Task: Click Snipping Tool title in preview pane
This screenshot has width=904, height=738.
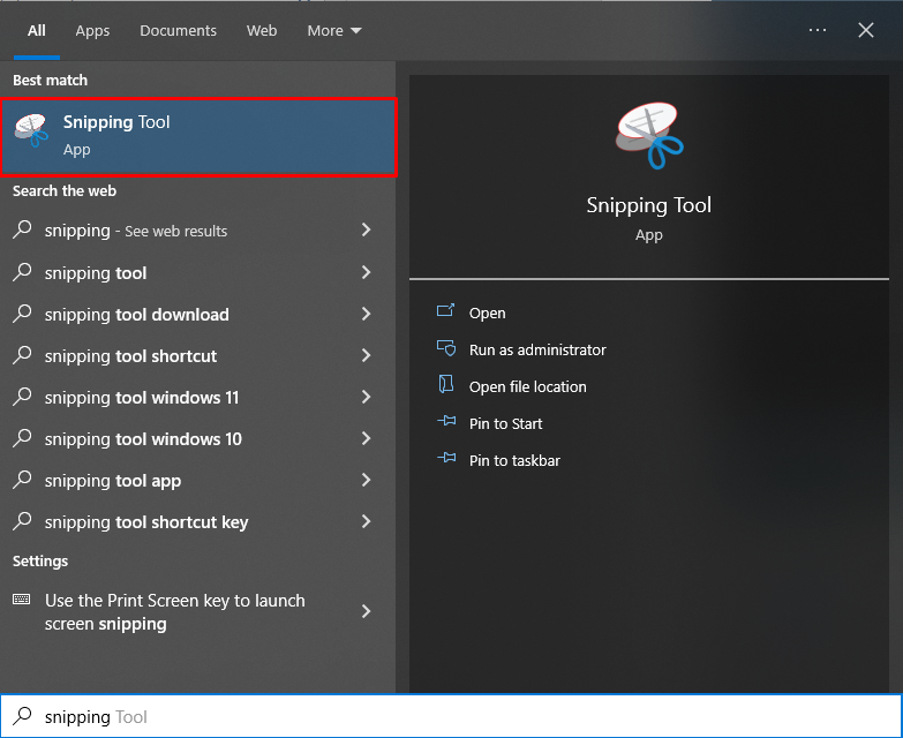Action: pyautogui.click(x=649, y=205)
